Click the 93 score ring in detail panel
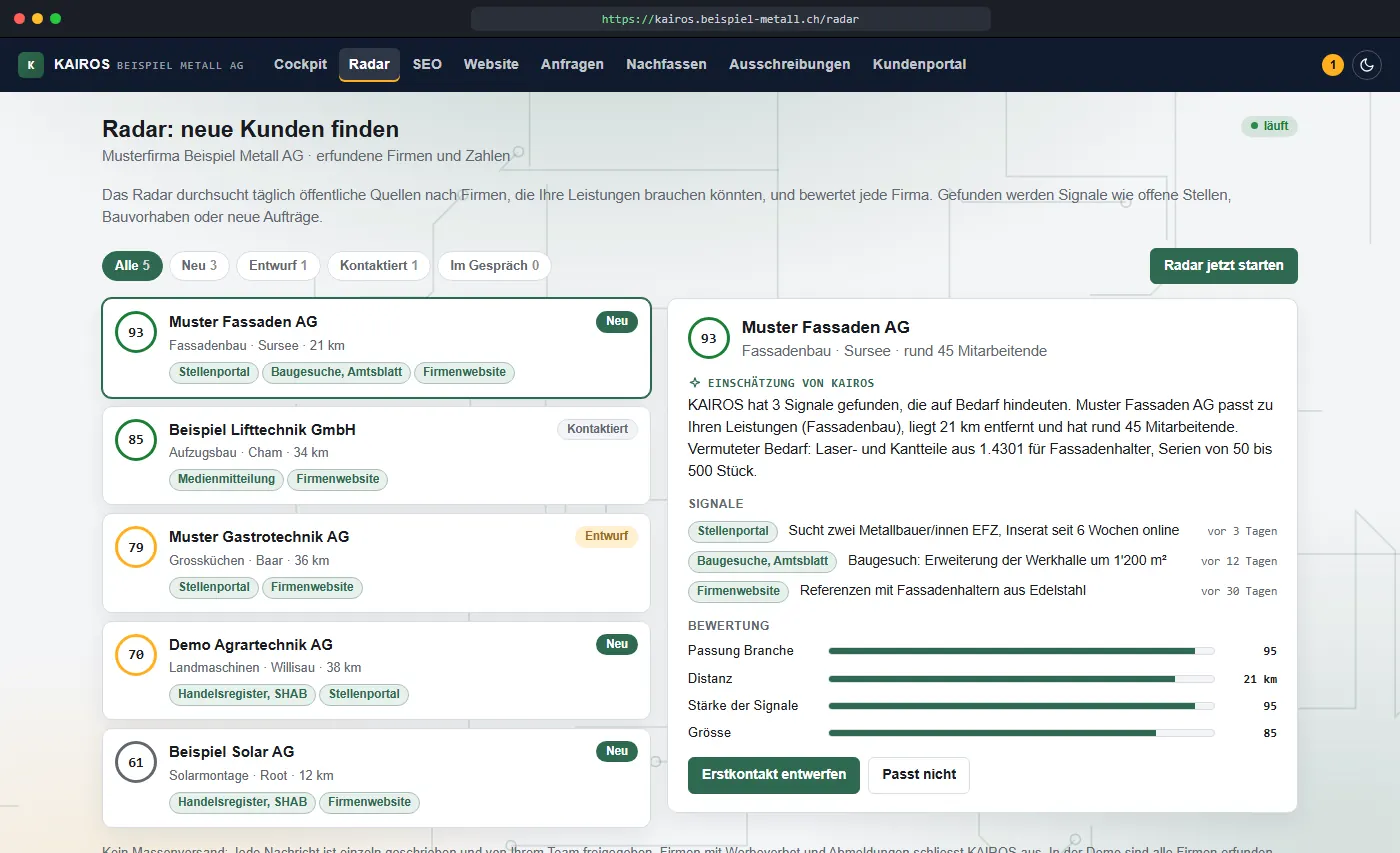This screenshot has height=853, width=1400. tap(709, 338)
